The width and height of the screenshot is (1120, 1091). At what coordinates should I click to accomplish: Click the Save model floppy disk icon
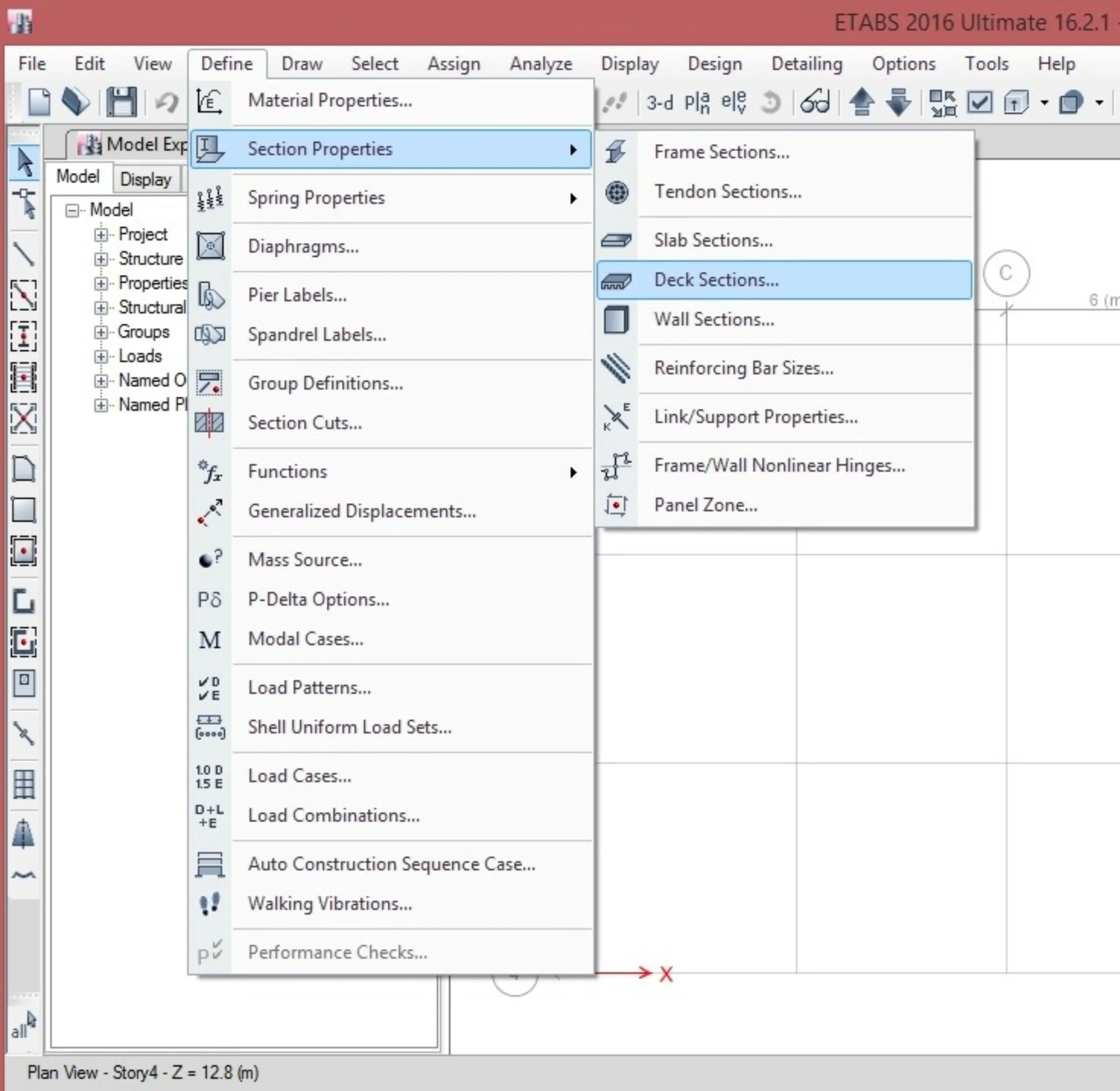(122, 102)
